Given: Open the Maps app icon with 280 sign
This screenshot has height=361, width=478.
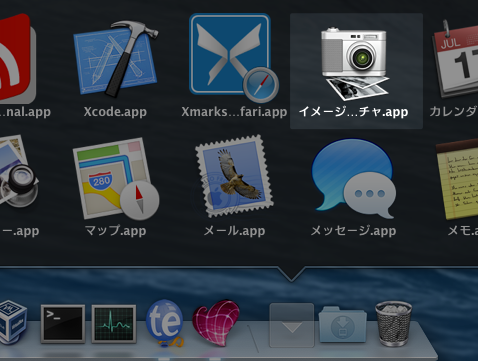Looking at the screenshot, I should (x=116, y=179).
